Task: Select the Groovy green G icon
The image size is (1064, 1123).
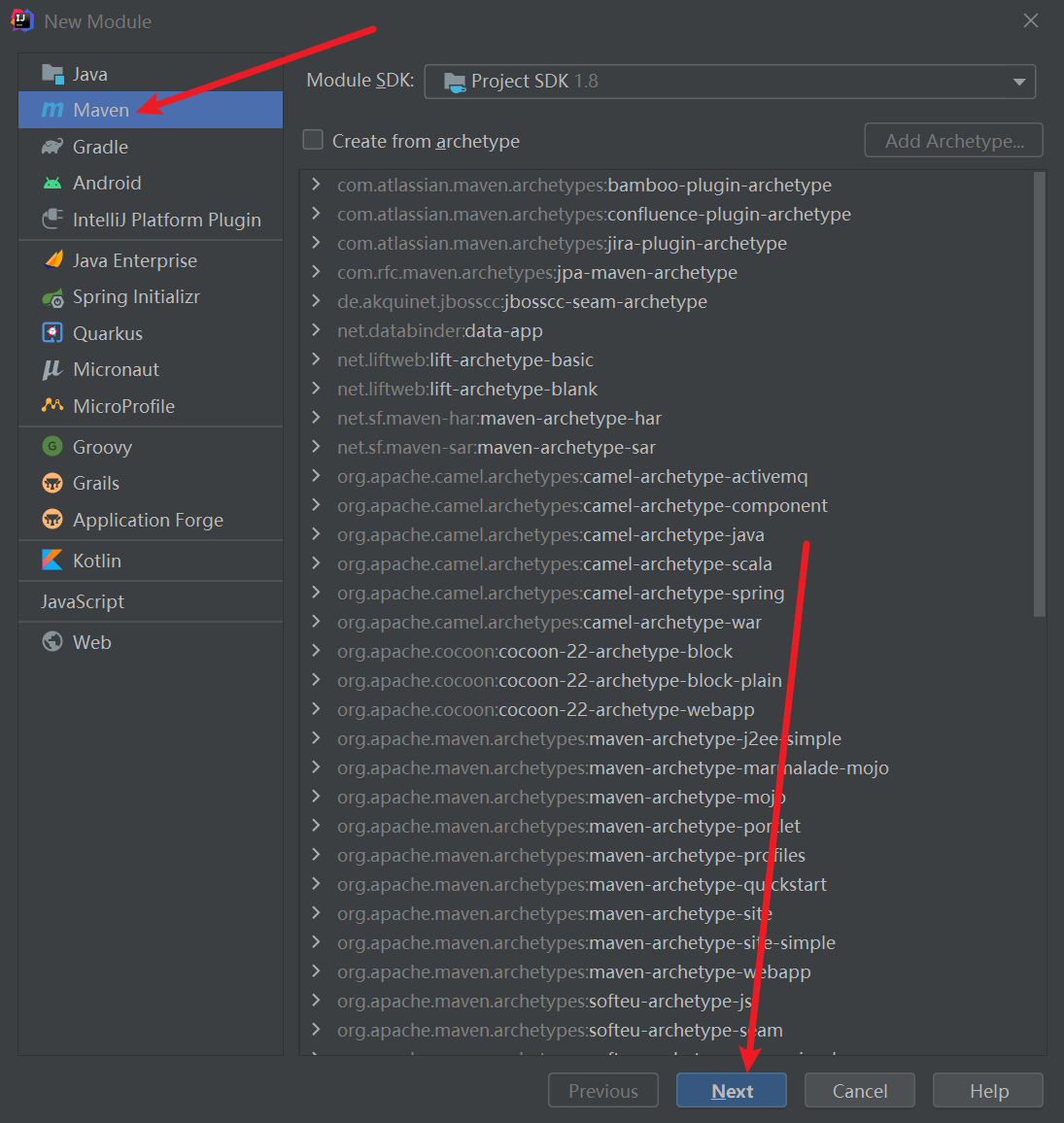Action: point(52,446)
